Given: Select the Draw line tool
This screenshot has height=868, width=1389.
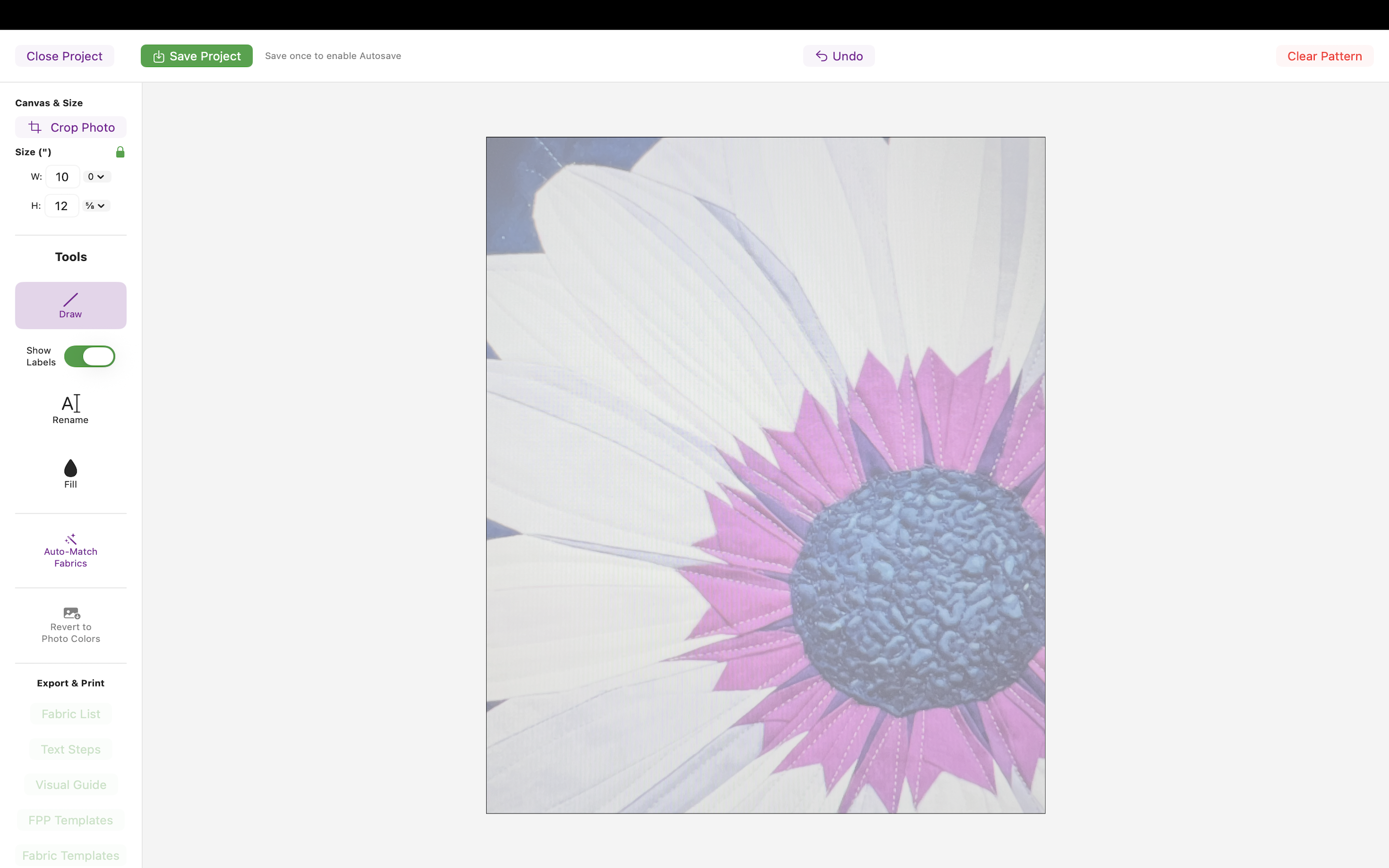Looking at the screenshot, I should click(70, 305).
